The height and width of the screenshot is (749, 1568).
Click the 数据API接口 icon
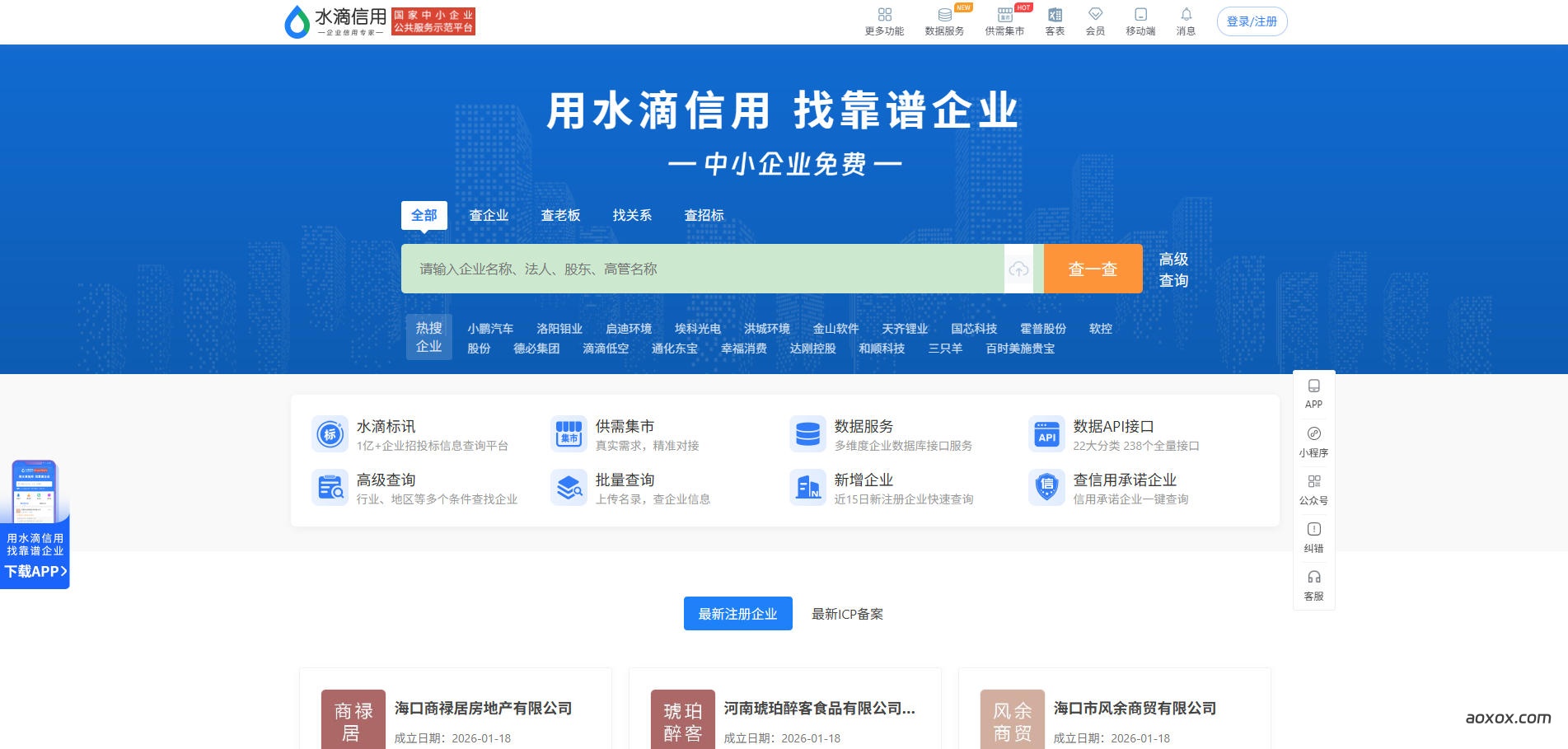point(1046,434)
